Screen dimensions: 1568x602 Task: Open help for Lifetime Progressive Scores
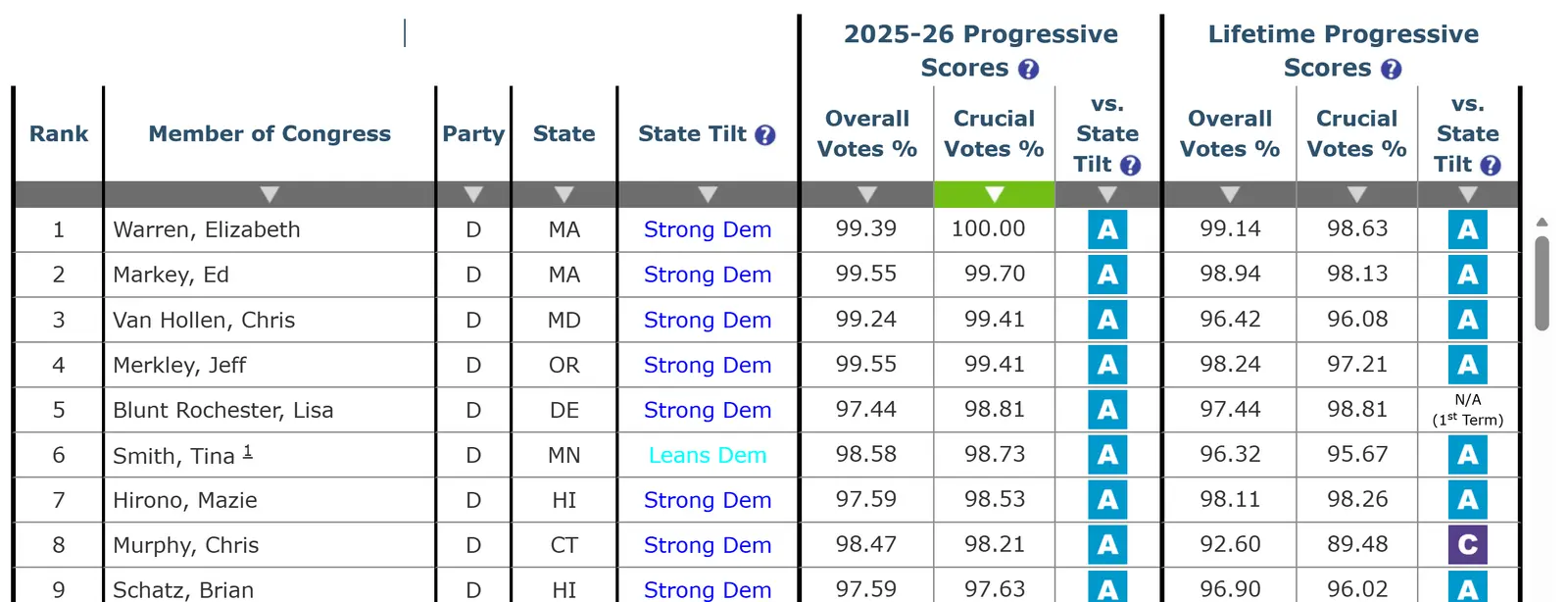pyautogui.click(x=1391, y=69)
